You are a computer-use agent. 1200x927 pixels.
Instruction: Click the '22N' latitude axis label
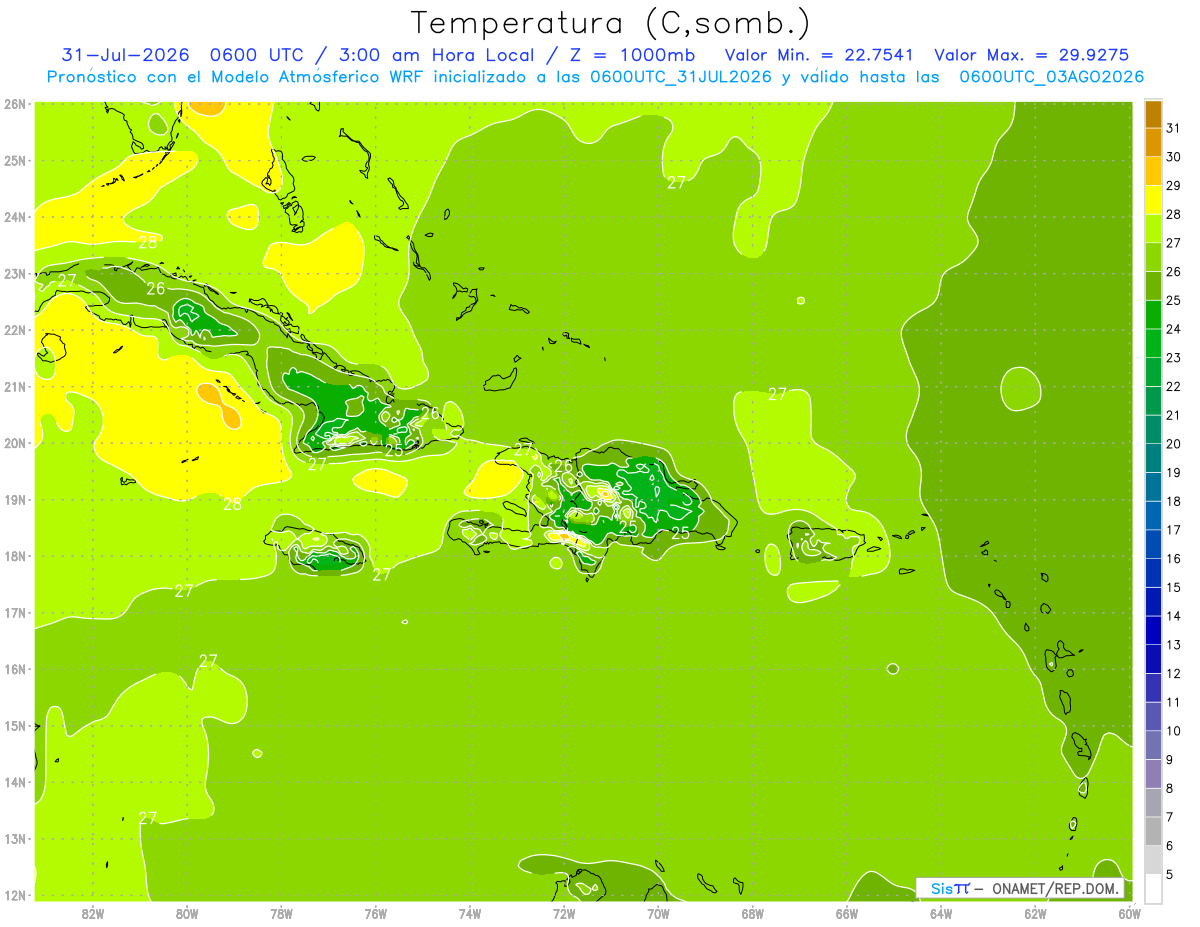coord(15,330)
